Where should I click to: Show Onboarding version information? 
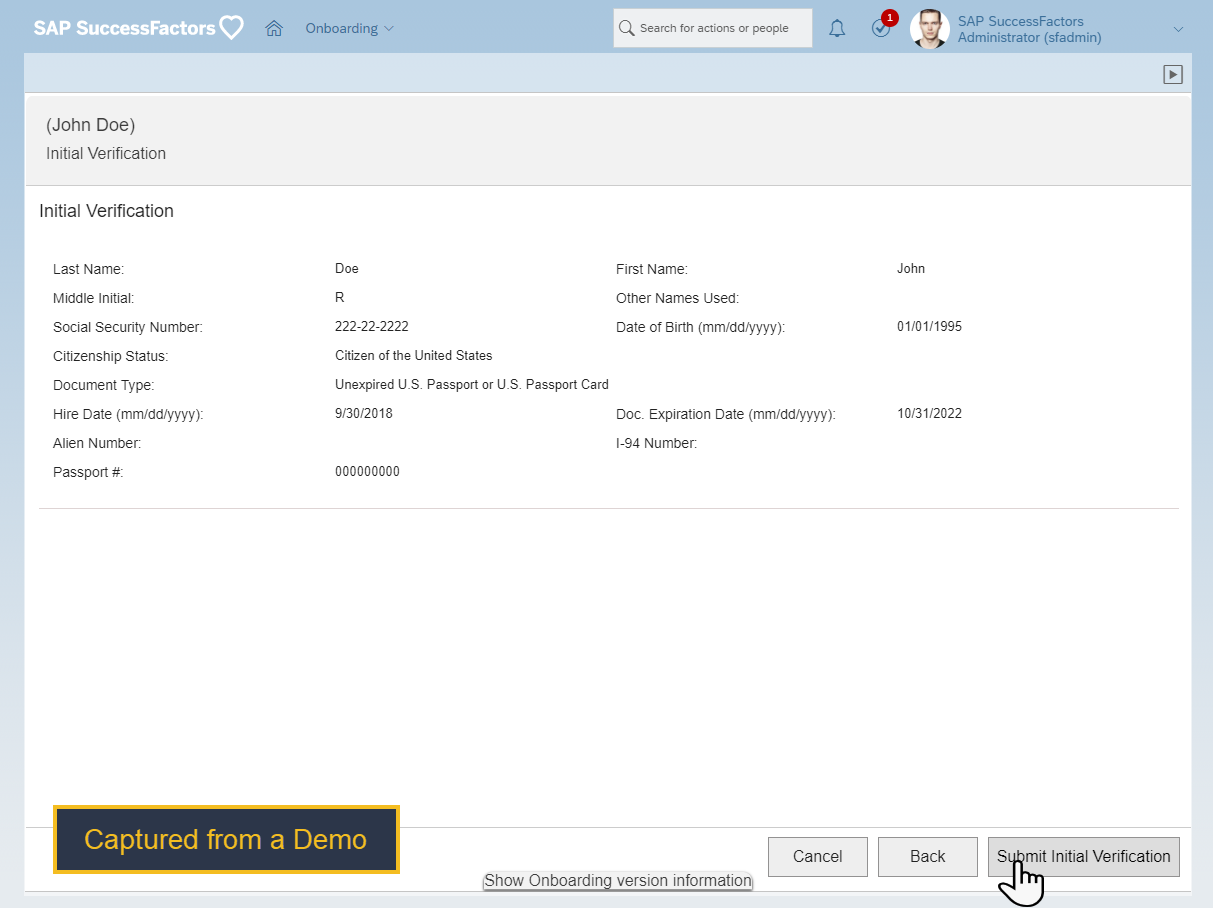point(618,880)
